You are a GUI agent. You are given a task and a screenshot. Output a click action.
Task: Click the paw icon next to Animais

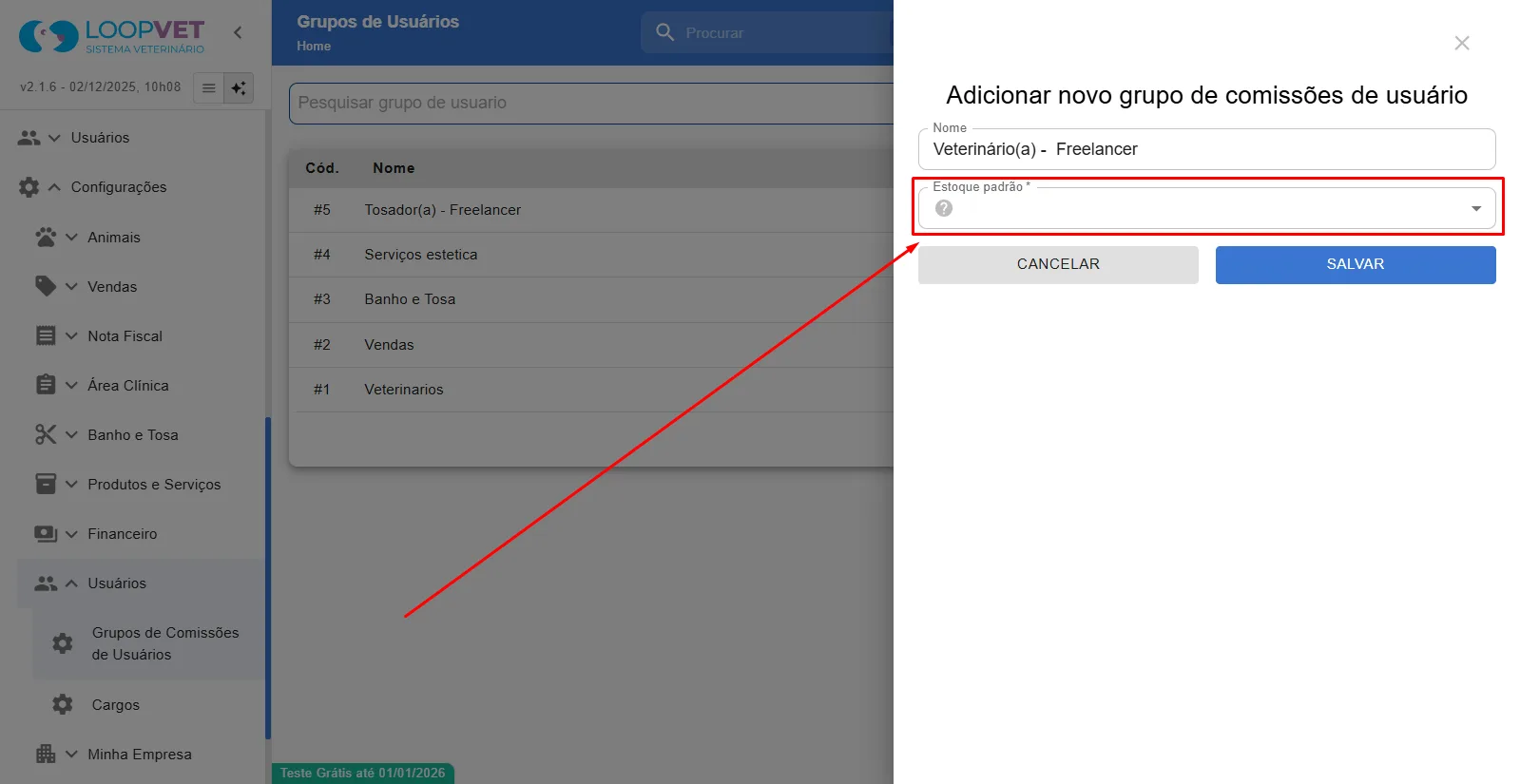pyautogui.click(x=46, y=237)
